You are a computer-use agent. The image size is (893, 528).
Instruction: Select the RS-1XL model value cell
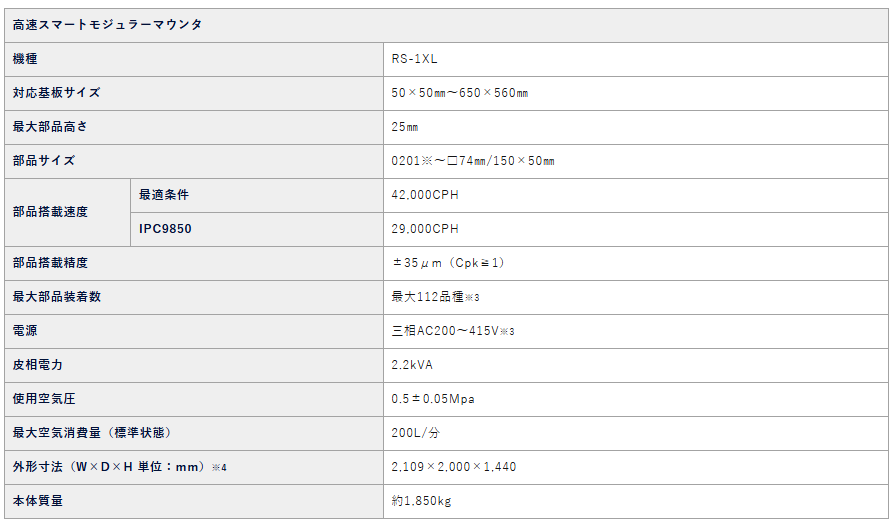click(x=636, y=59)
